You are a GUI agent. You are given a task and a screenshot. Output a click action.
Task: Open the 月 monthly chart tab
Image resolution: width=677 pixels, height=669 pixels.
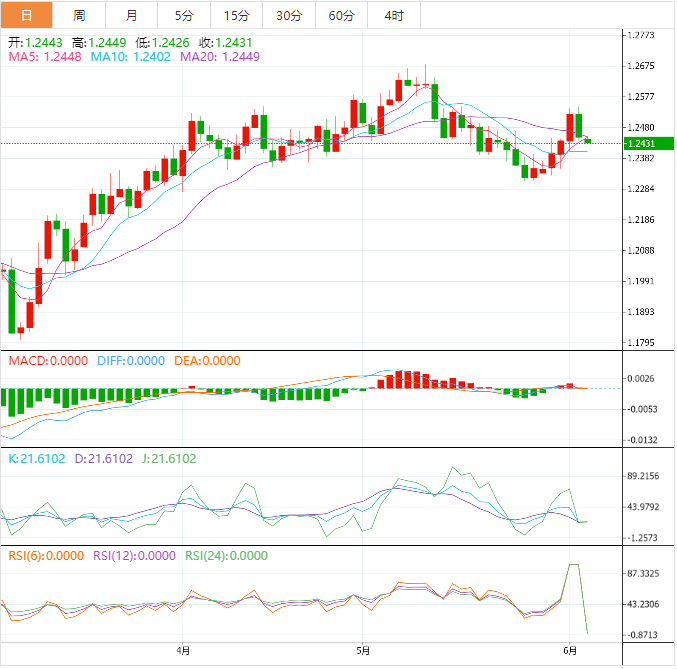tap(132, 15)
